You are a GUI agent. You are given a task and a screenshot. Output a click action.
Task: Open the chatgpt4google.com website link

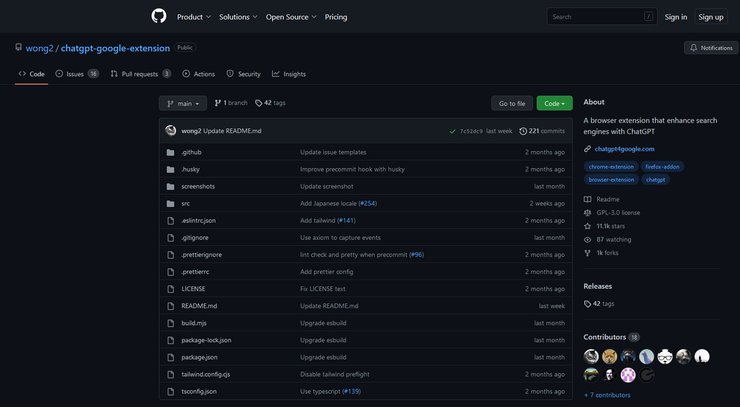coord(624,149)
